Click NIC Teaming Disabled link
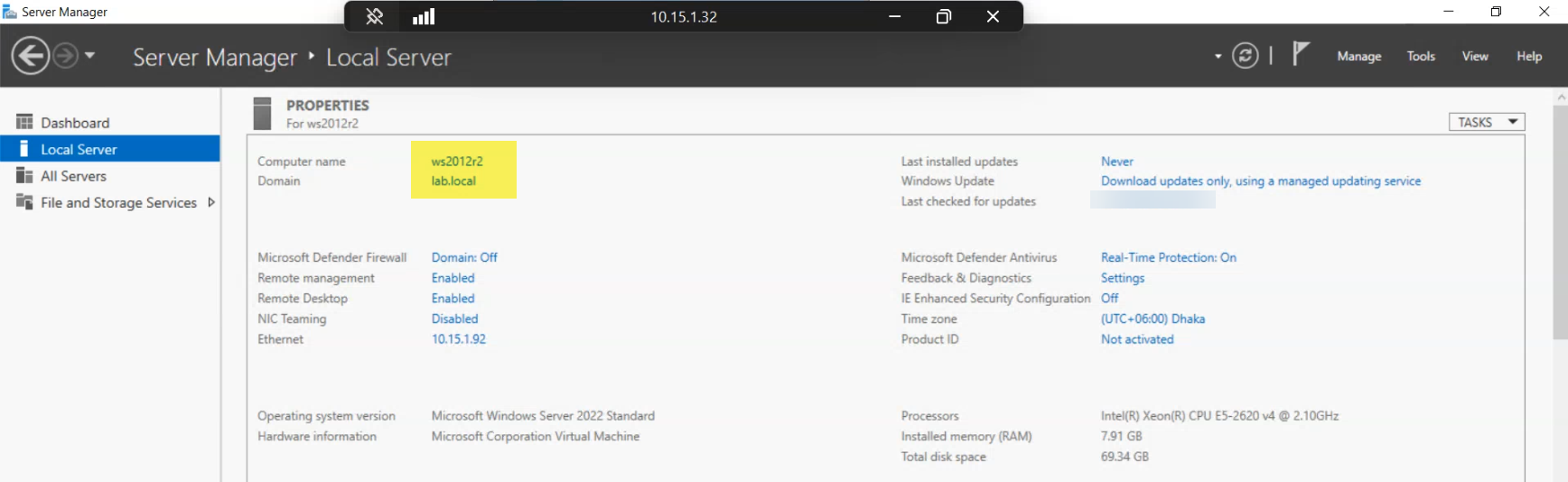1568x482 pixels. pyautogui.click(x=454, y=319)
